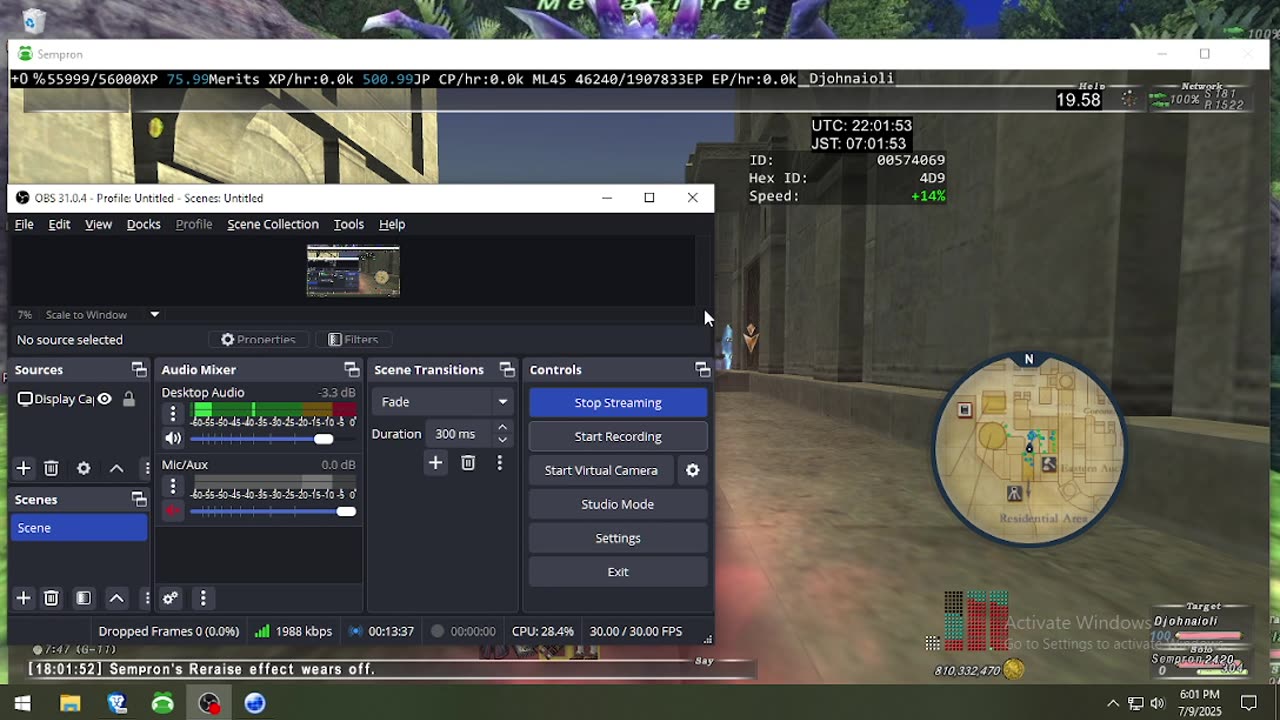Open Desktop Audio options three-dot button

point(173,413)
